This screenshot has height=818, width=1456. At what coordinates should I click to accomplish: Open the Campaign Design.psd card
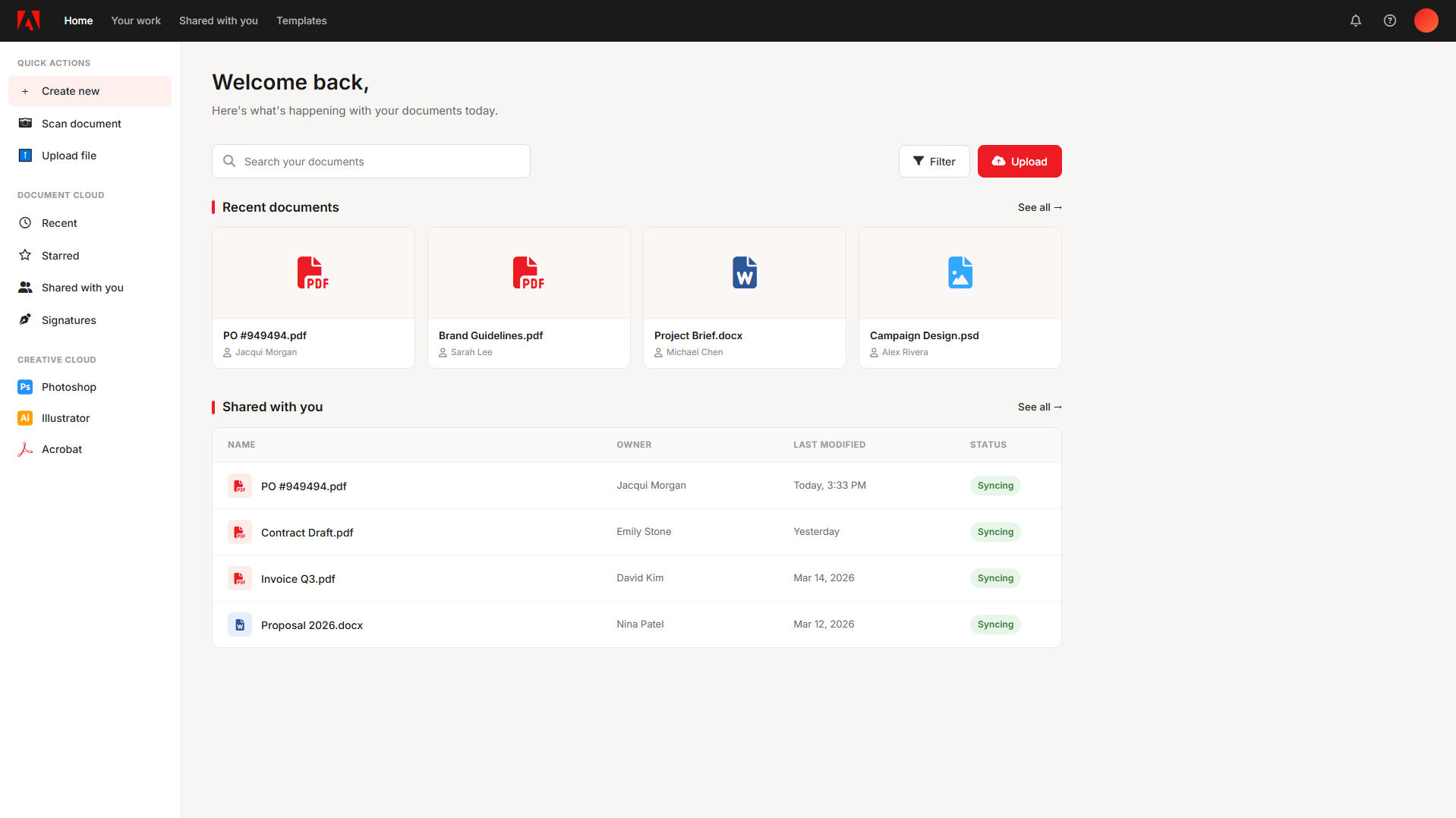pos(960,298)
